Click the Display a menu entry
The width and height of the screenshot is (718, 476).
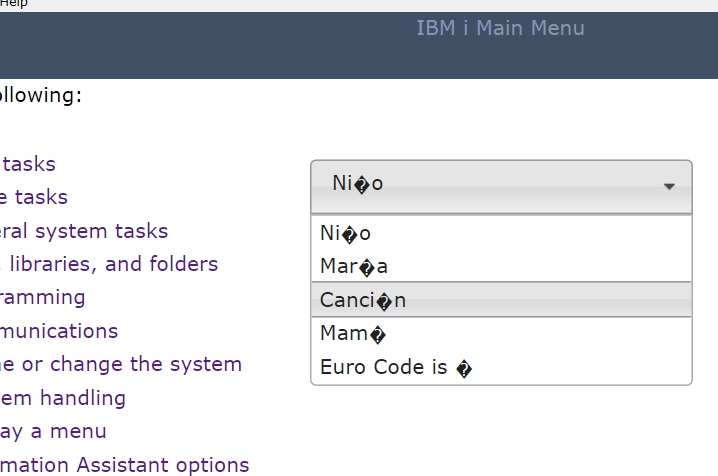[x=53, y=431]
